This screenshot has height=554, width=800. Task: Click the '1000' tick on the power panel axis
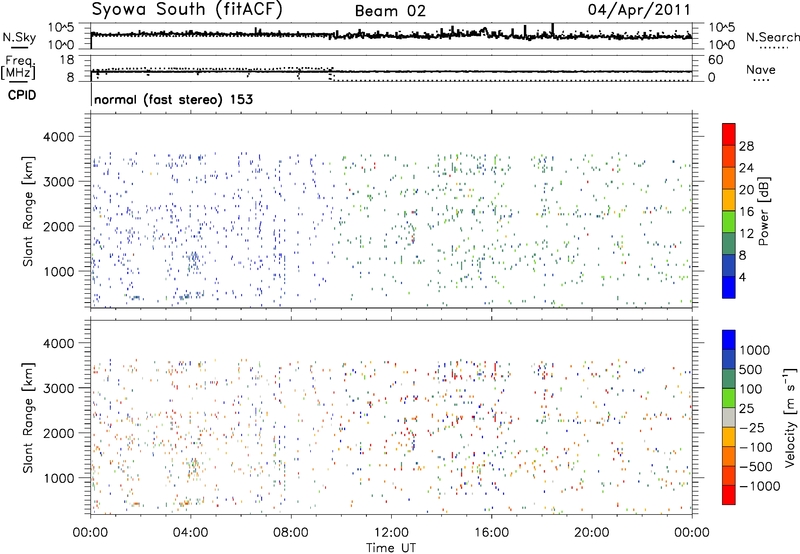[58, 271]
